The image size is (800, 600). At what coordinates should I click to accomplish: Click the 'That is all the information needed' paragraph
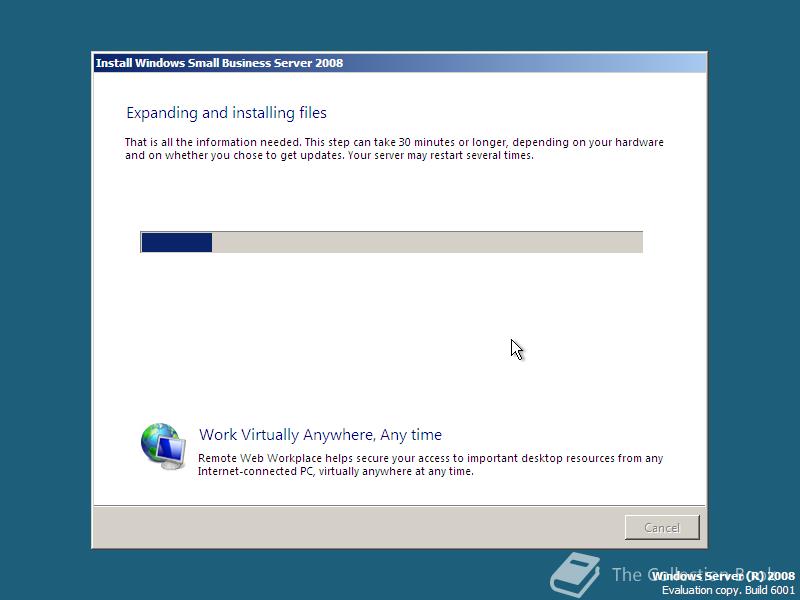394,148
